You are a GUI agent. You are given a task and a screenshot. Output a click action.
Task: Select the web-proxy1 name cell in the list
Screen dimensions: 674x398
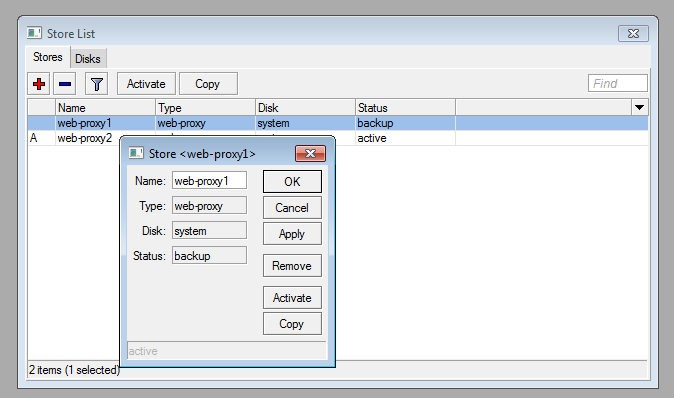[x=105, y=123]
